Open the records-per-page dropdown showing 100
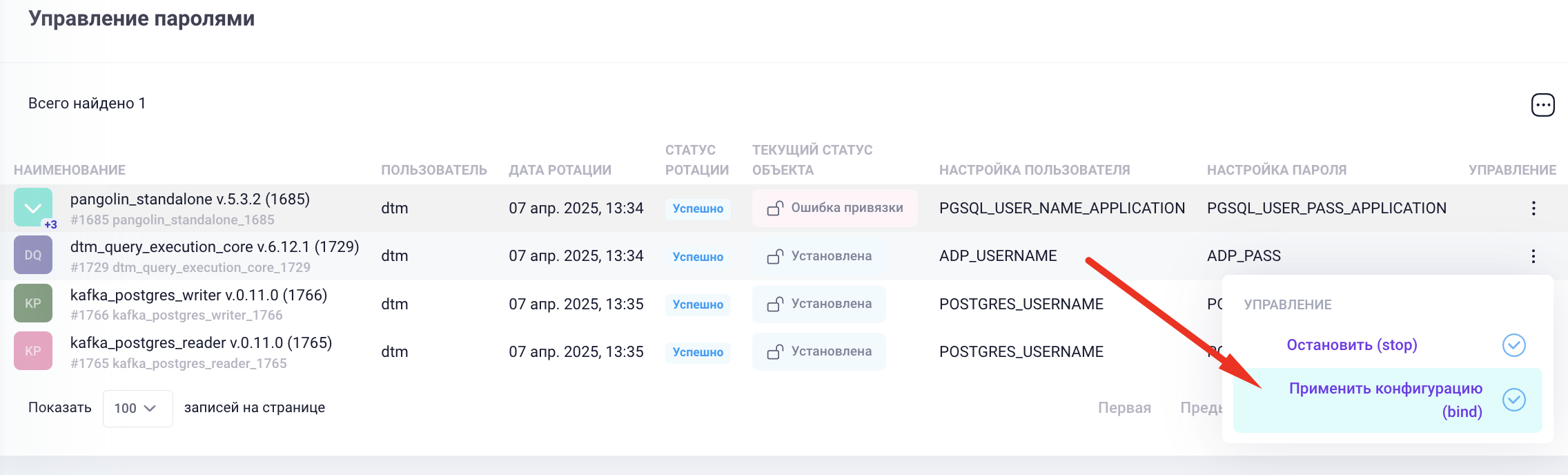 pyautogui.click(x=137, y=408)
